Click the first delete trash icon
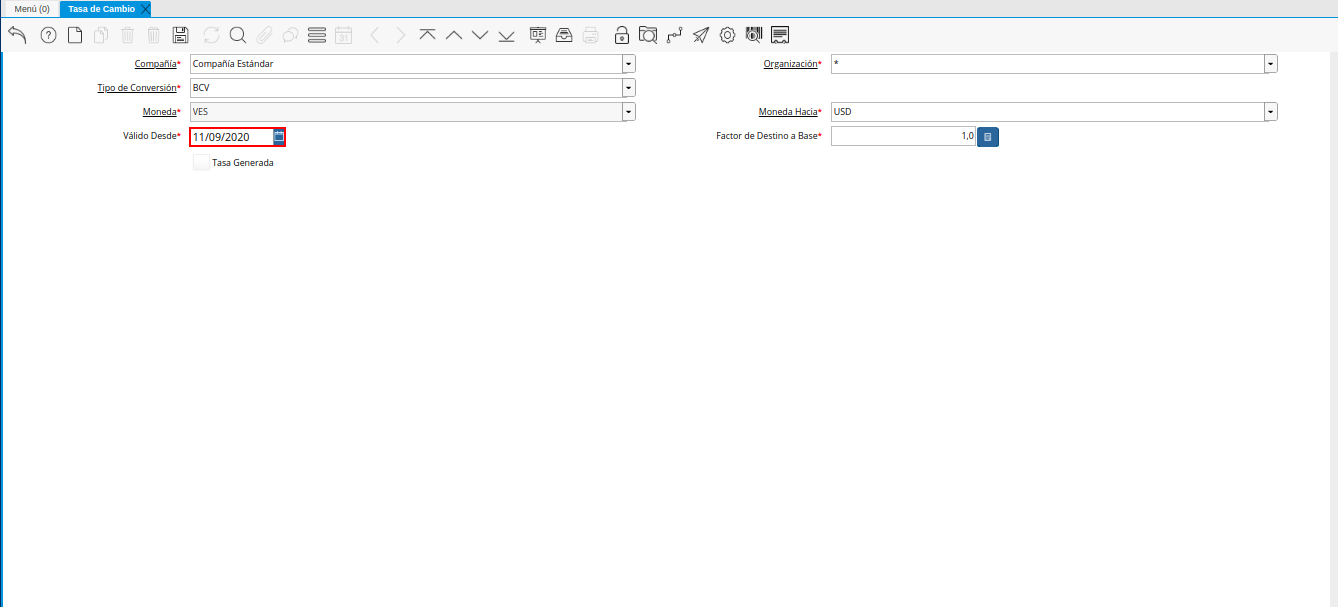 pyautogui.click(x=127, y=35)
